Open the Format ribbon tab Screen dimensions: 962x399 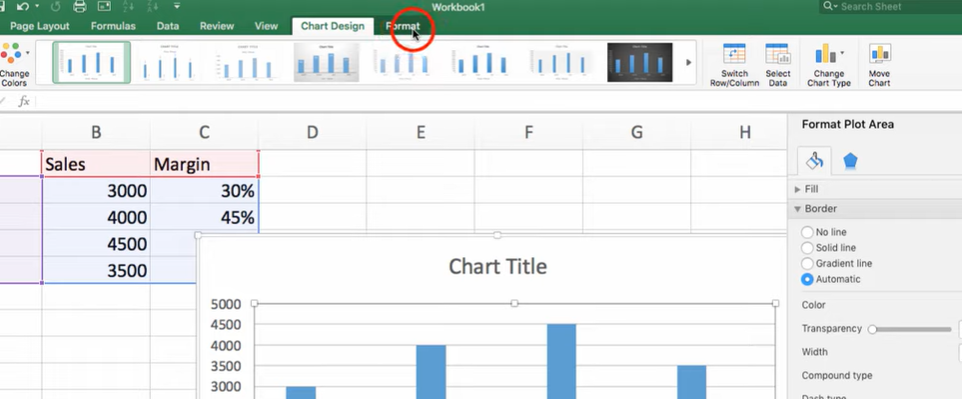[402, 26]
